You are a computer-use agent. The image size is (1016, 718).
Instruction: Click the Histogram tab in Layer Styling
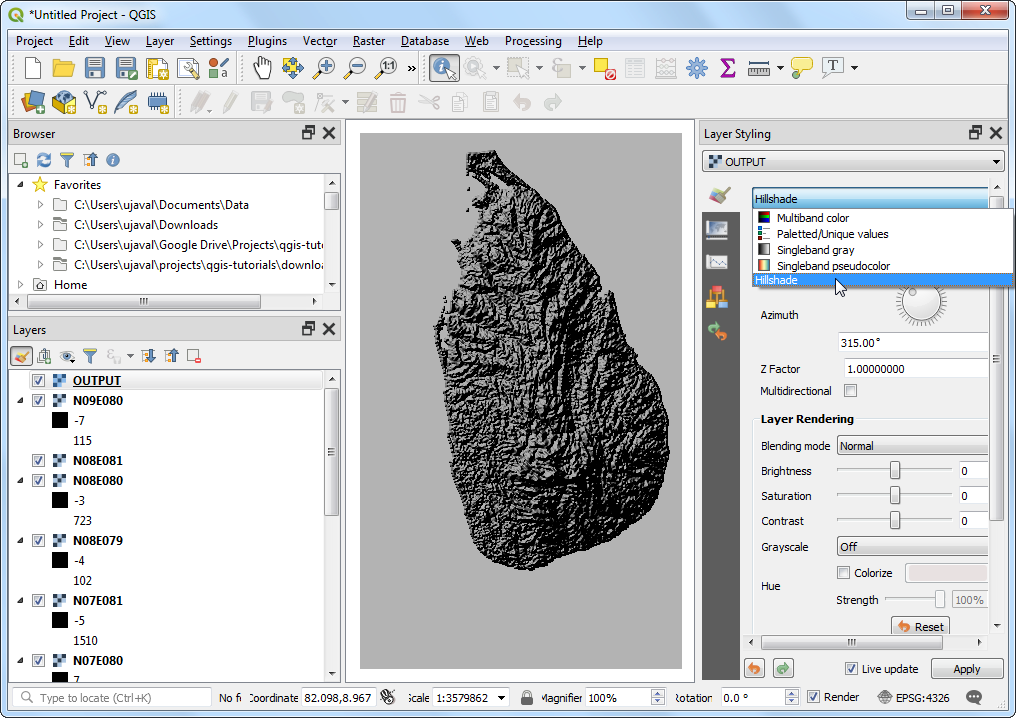(x=716, y=262)
